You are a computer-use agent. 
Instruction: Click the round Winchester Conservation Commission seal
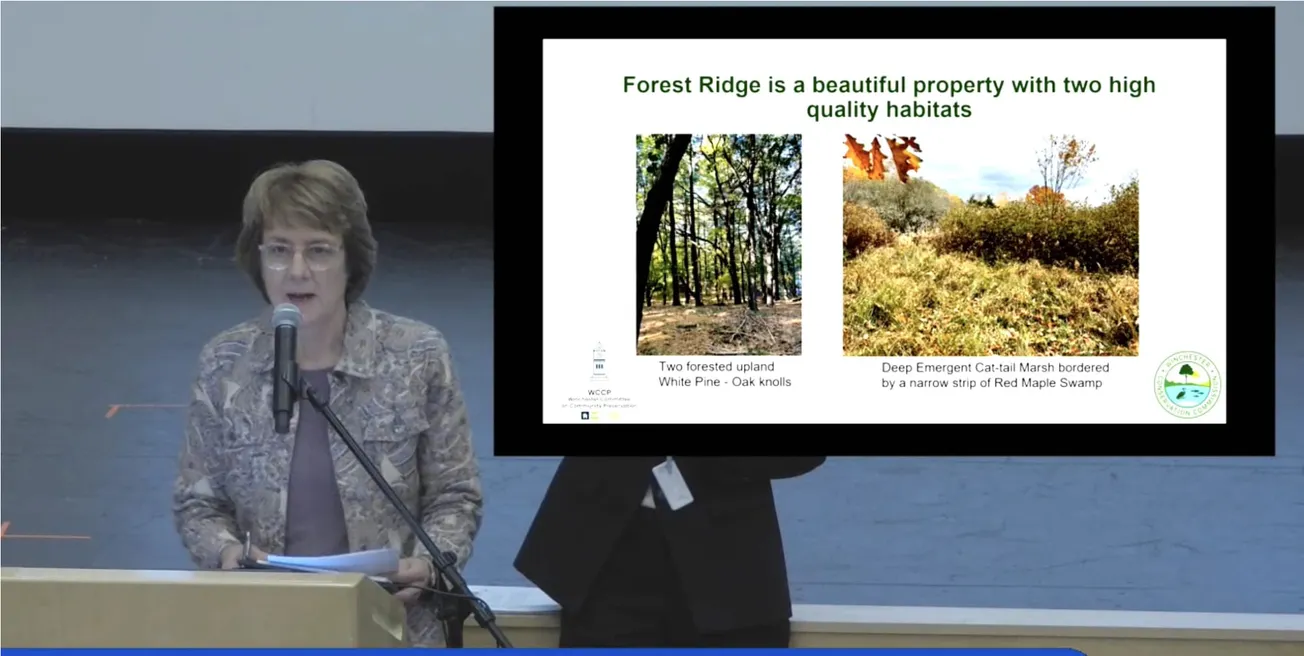(1187, 385)
